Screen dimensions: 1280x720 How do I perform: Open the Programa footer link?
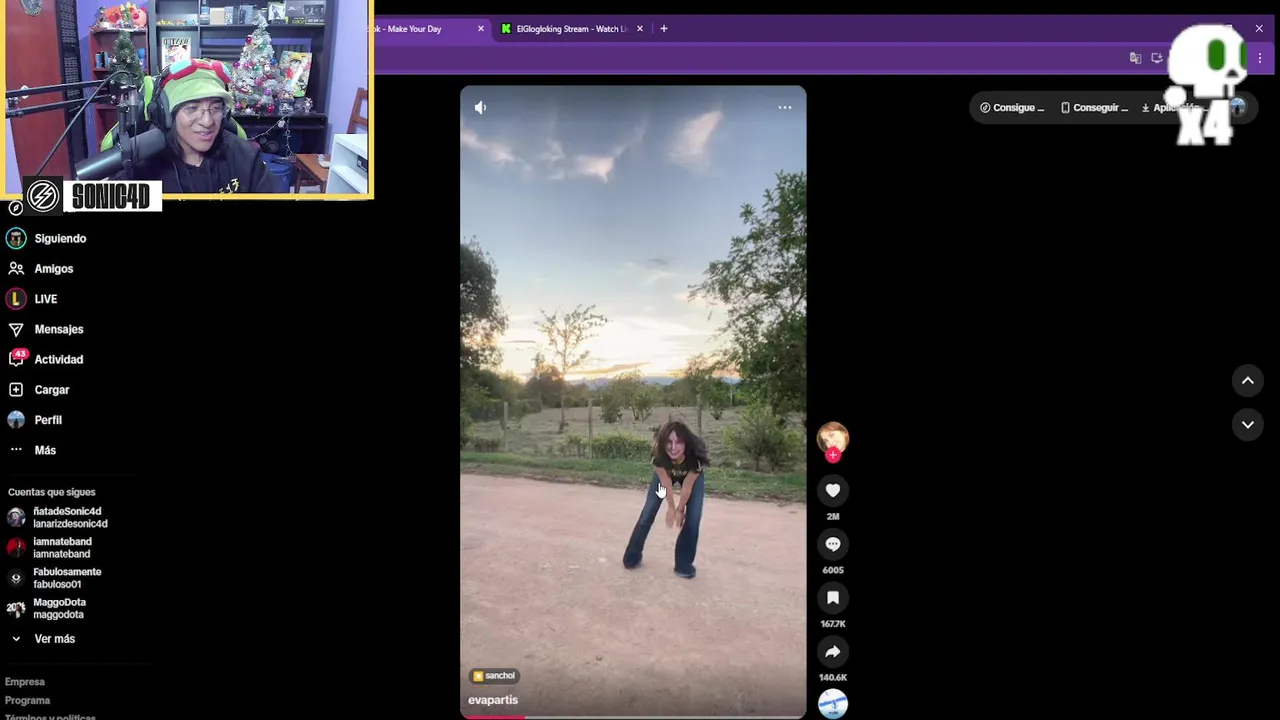pos(27,701)
